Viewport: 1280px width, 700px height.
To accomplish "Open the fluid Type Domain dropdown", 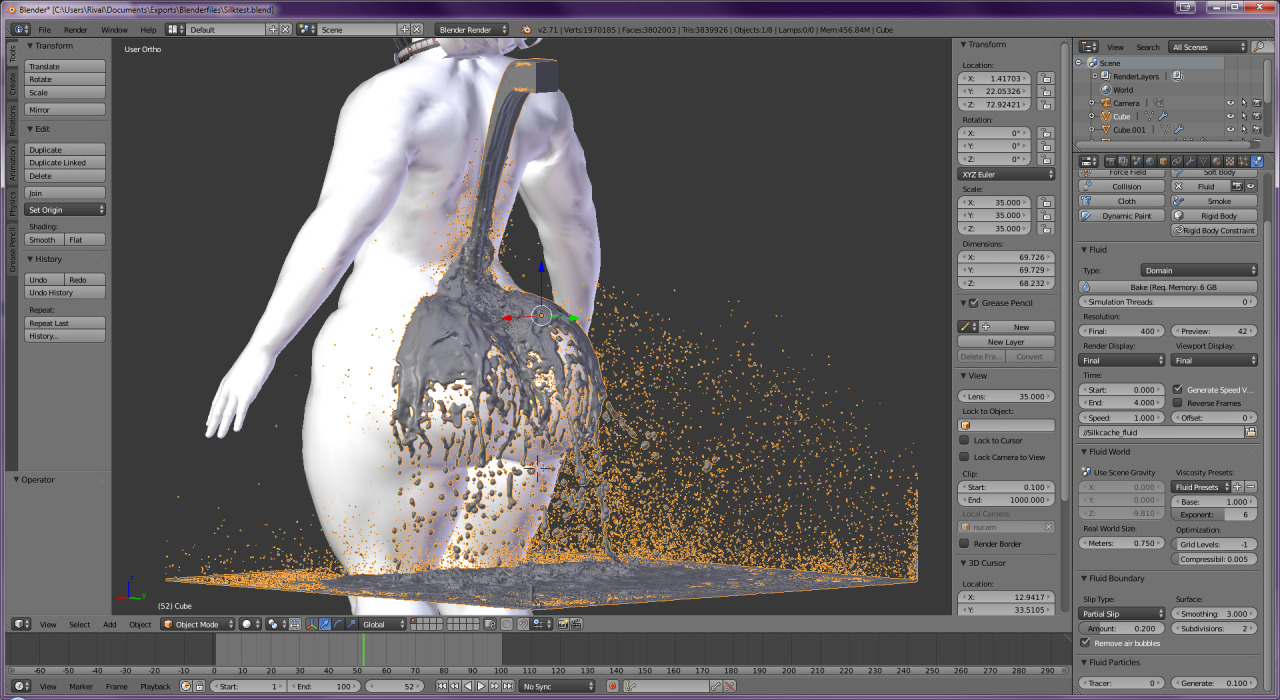I will (1199, 270).
